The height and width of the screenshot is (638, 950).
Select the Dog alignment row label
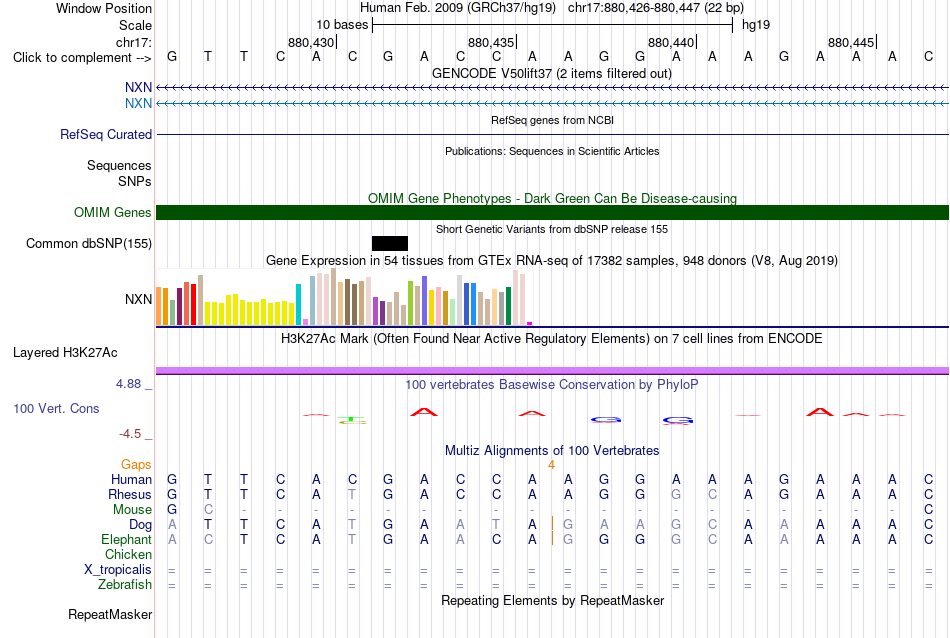[x=141, y=525]
